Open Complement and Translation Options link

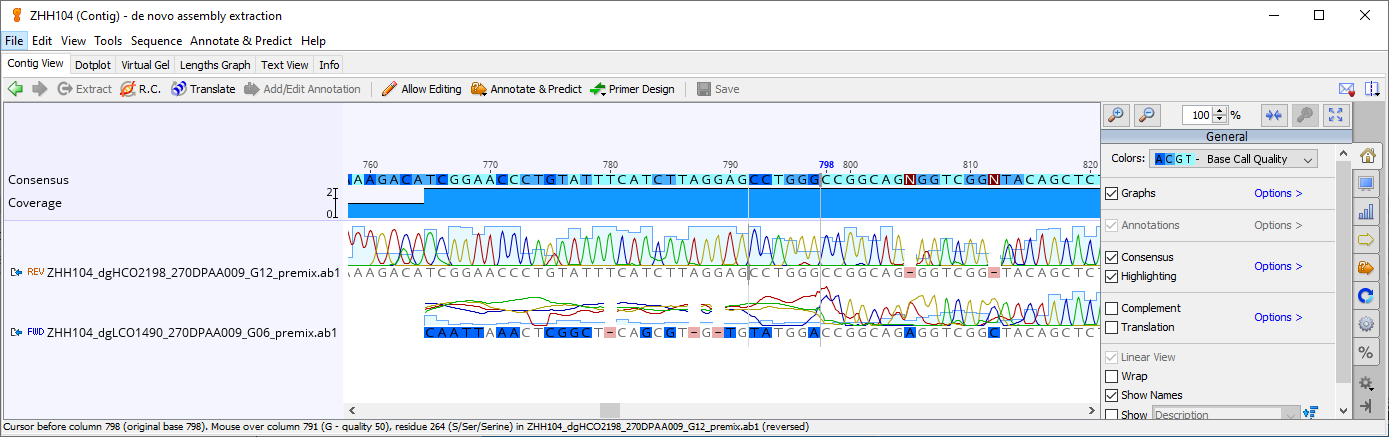(x=1278, y=317)
